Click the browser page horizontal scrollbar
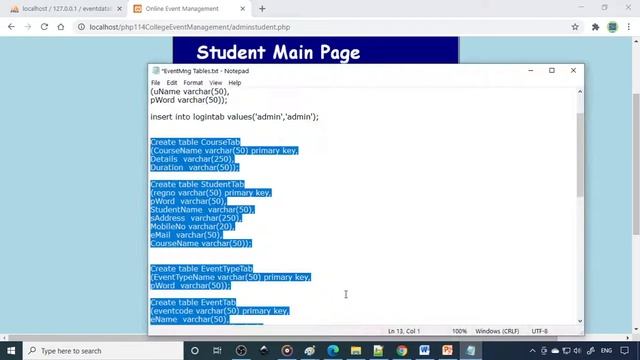 [x=282, y=338]
